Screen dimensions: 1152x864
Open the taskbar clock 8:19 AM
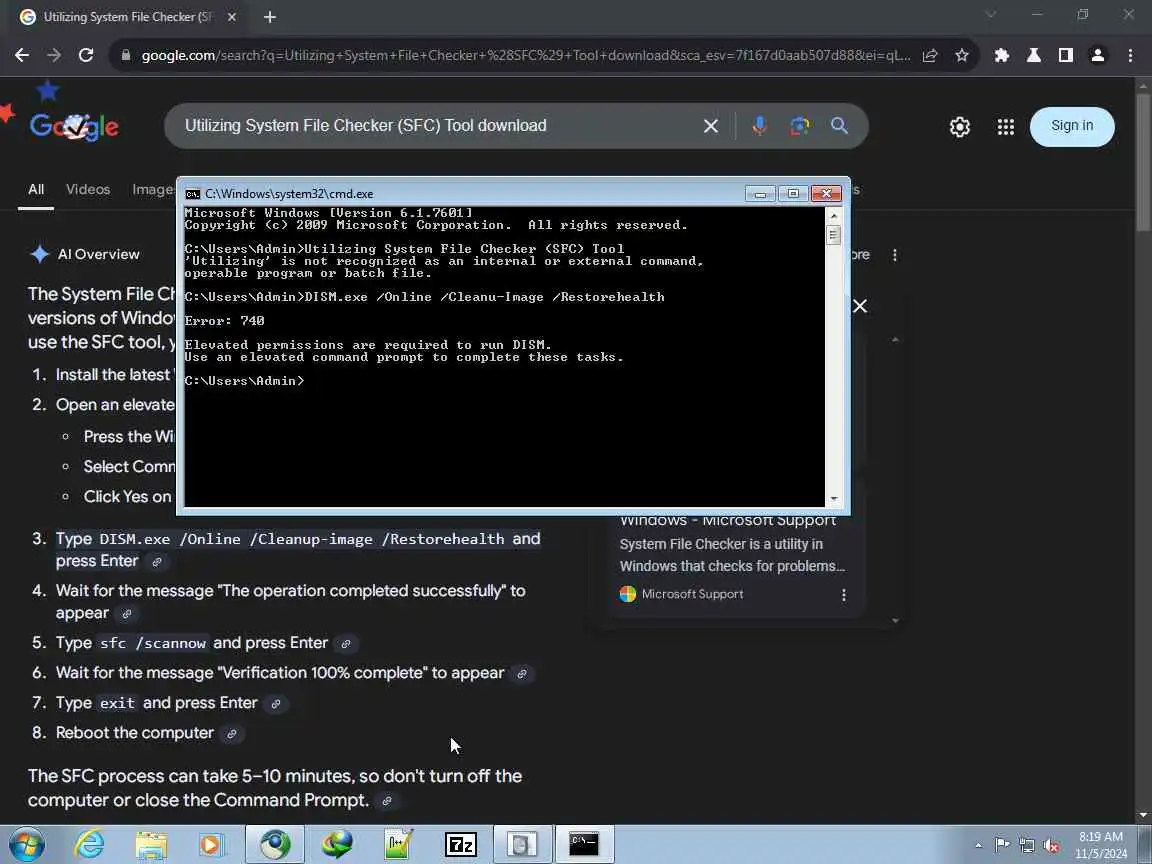coord(1101,845)
